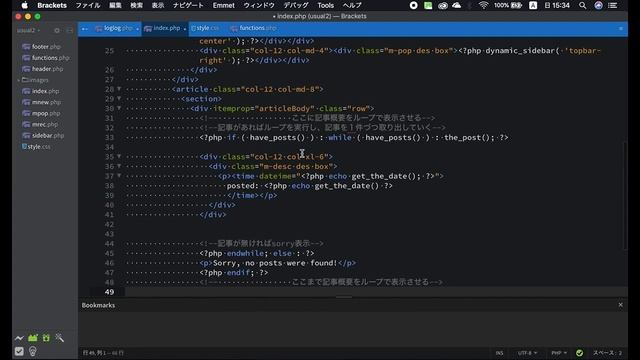The height and width of the screenshot is (360, 640).
Task: Click the light bulb icon in sidebar
Action: coord(33,351)
